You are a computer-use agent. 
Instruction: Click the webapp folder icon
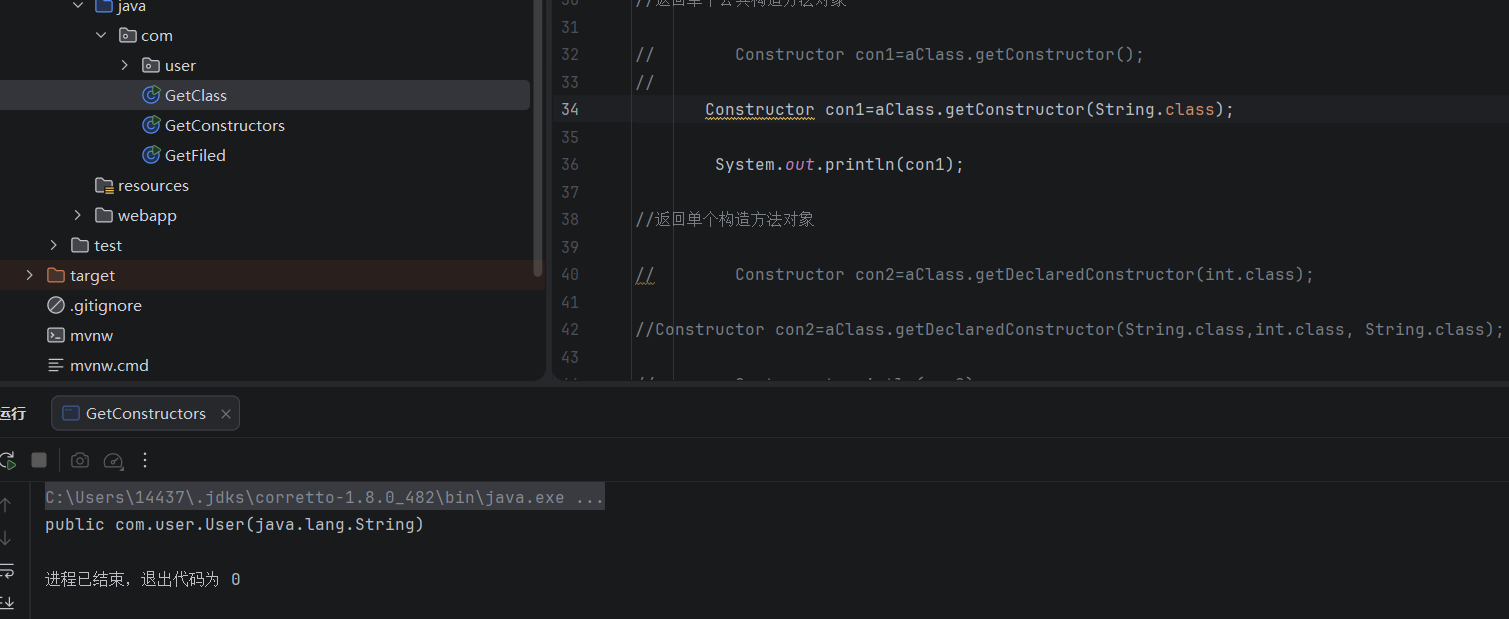point(104,215)
